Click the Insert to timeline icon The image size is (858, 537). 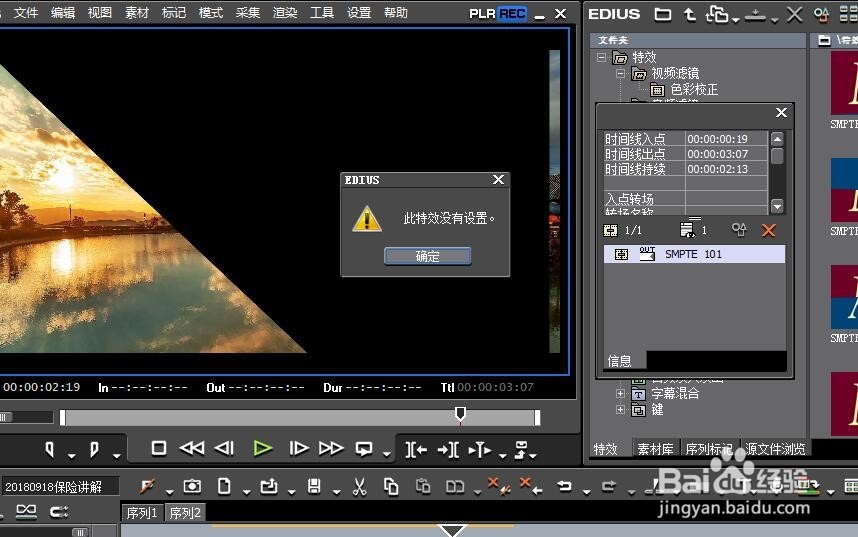point(416,450)
